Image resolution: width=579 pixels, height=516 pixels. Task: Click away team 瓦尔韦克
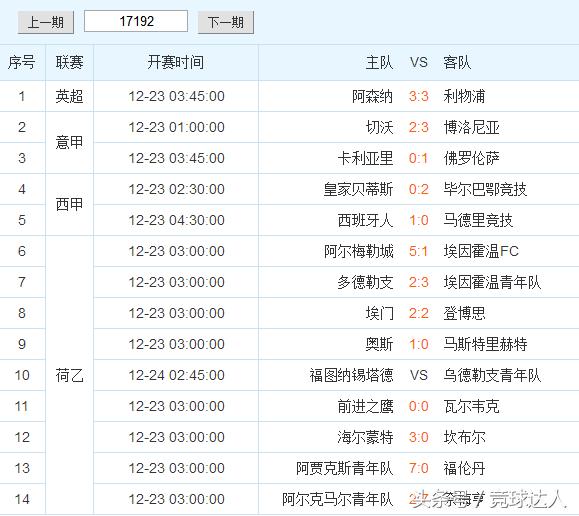472,407
